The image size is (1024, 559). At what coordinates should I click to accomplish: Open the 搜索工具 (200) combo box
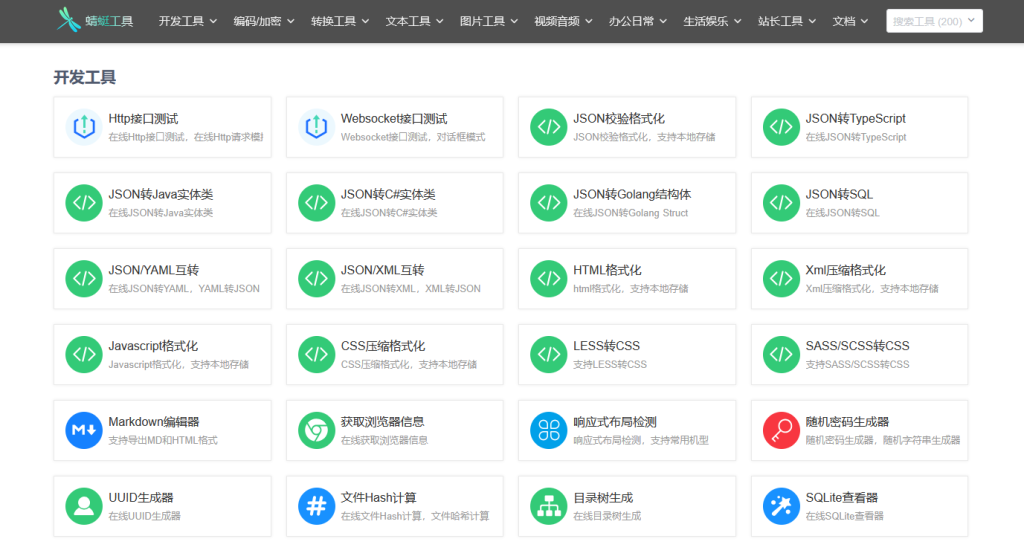934,21
